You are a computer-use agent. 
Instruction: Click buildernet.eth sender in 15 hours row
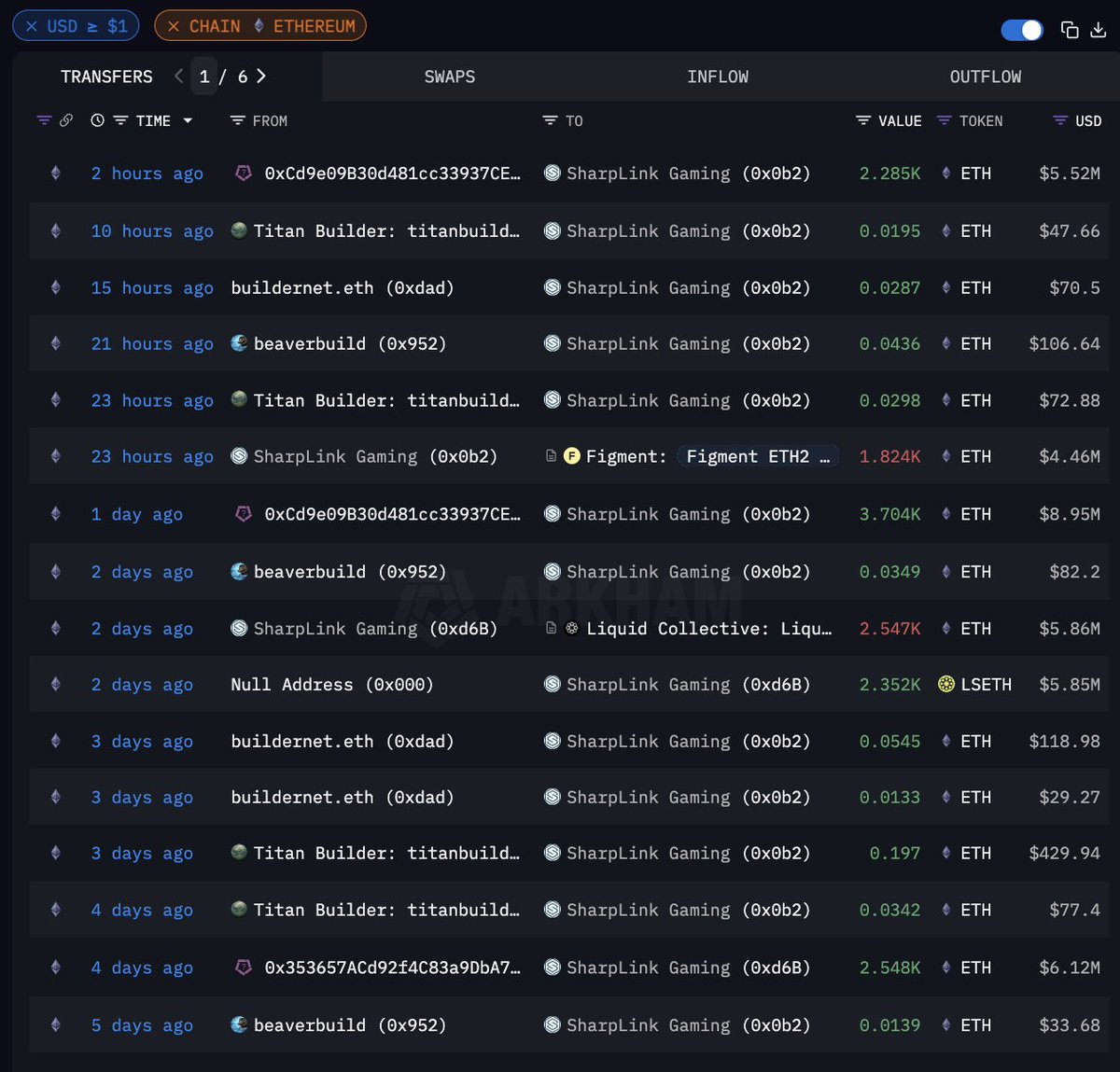coord(343,288)
